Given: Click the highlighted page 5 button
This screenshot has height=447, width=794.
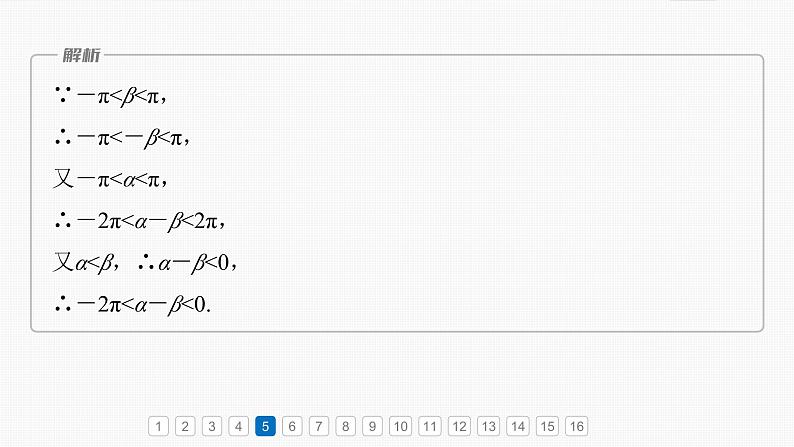Looking at the screenshot, I should pyautogui.click(x=265, y=427).
